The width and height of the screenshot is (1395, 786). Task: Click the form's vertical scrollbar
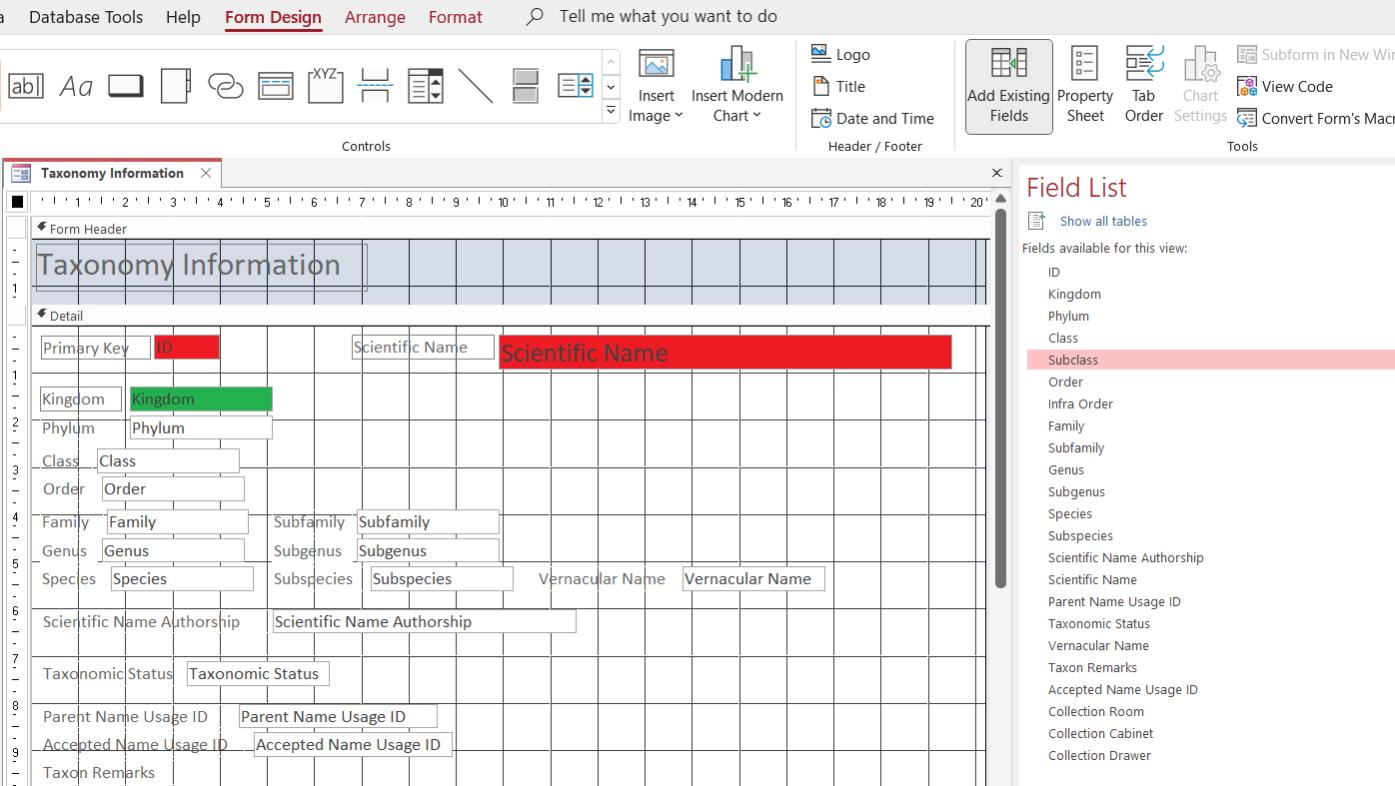1002,400
